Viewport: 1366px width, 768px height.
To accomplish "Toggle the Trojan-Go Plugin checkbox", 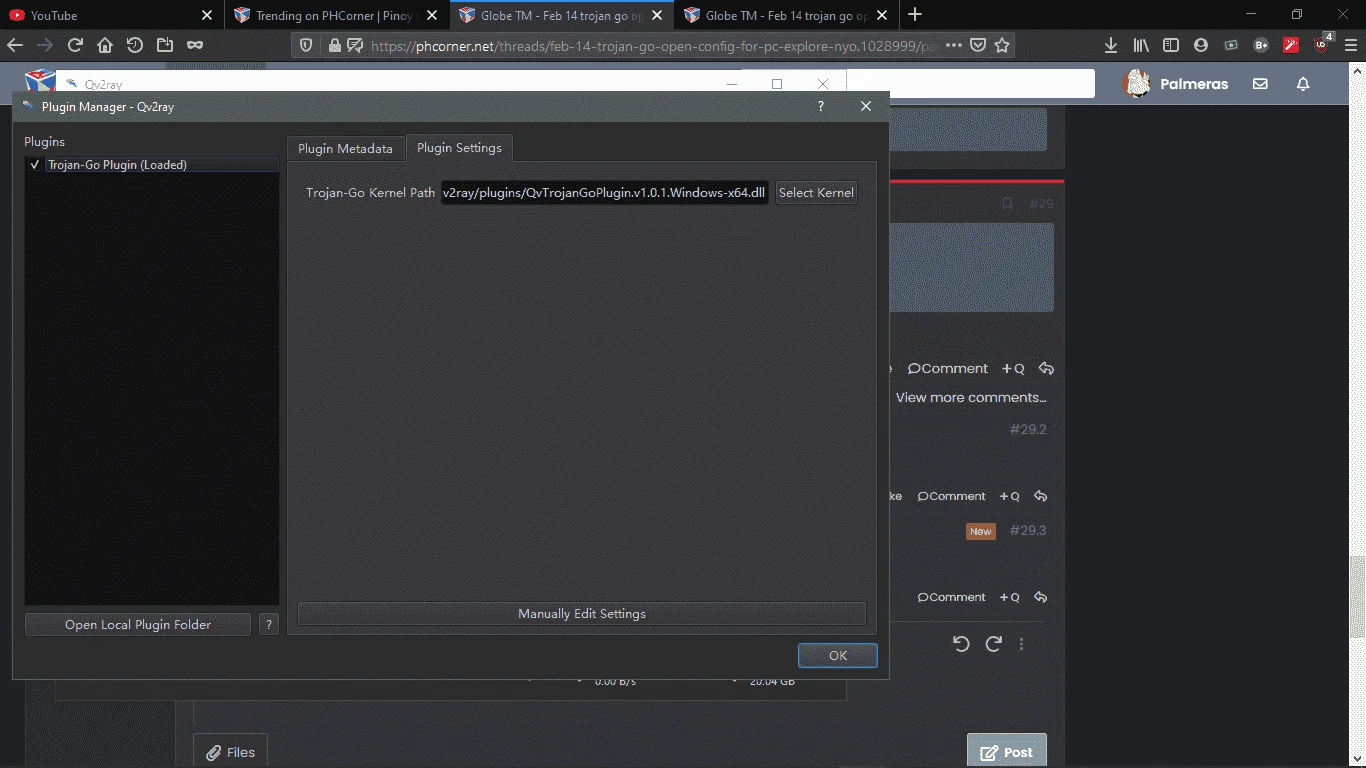I will (35, 165).
